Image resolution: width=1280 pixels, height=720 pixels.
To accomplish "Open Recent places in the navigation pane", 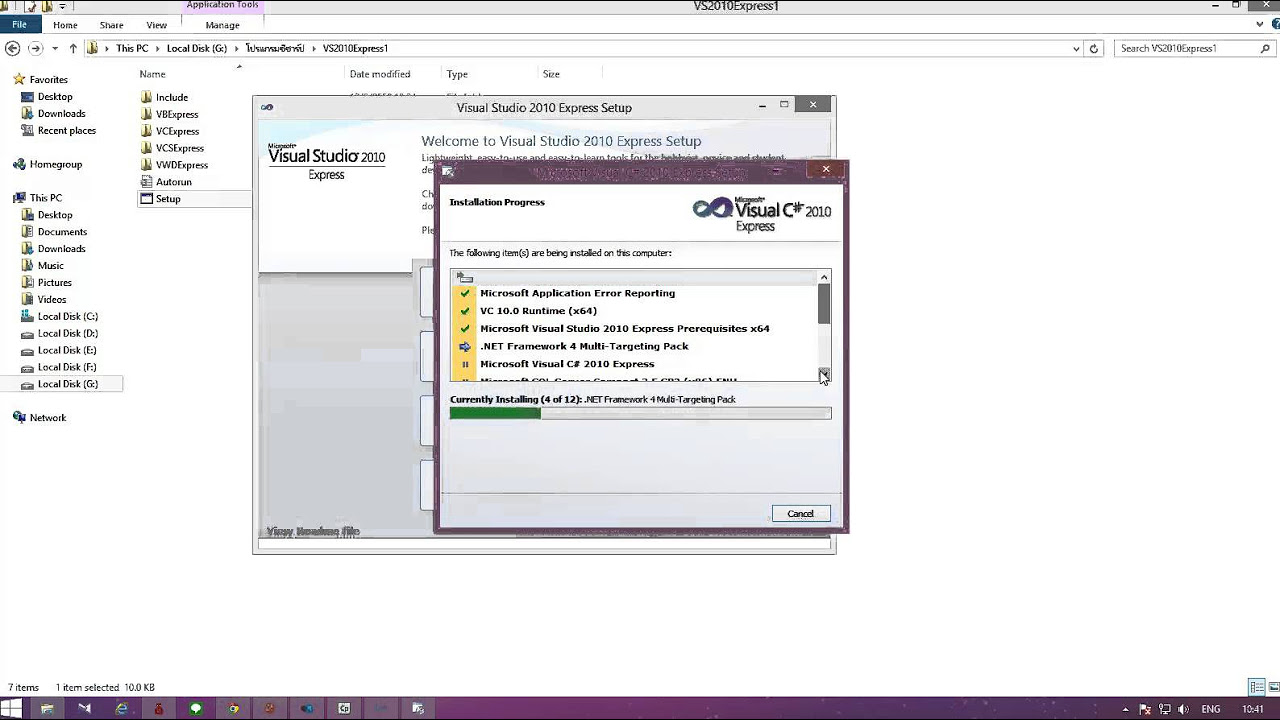I will pos(67,131).
